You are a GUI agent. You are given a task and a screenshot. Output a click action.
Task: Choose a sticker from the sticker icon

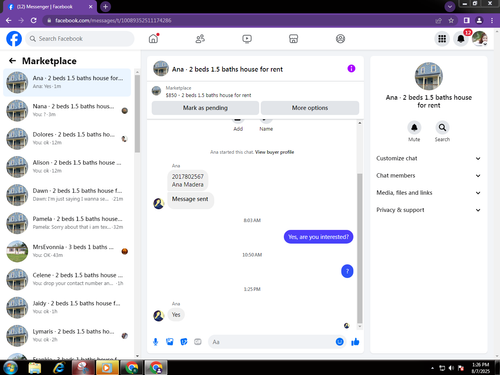pyautogui.click(x=184, y=342)
